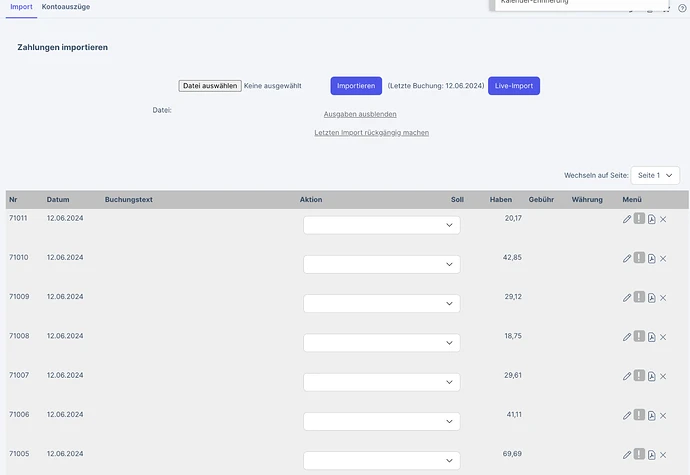Open Aktion dropdown for booking 71006
The height and width of the screenshot is (475, 690).
pyautogui.click(x=382, y=421)
